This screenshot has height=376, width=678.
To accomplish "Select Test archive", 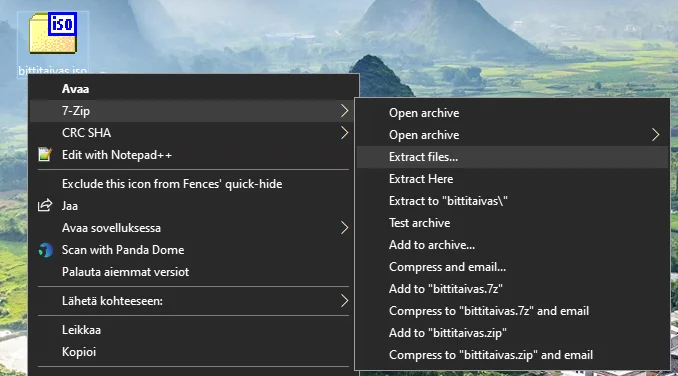I will click(x=512, y=223).
